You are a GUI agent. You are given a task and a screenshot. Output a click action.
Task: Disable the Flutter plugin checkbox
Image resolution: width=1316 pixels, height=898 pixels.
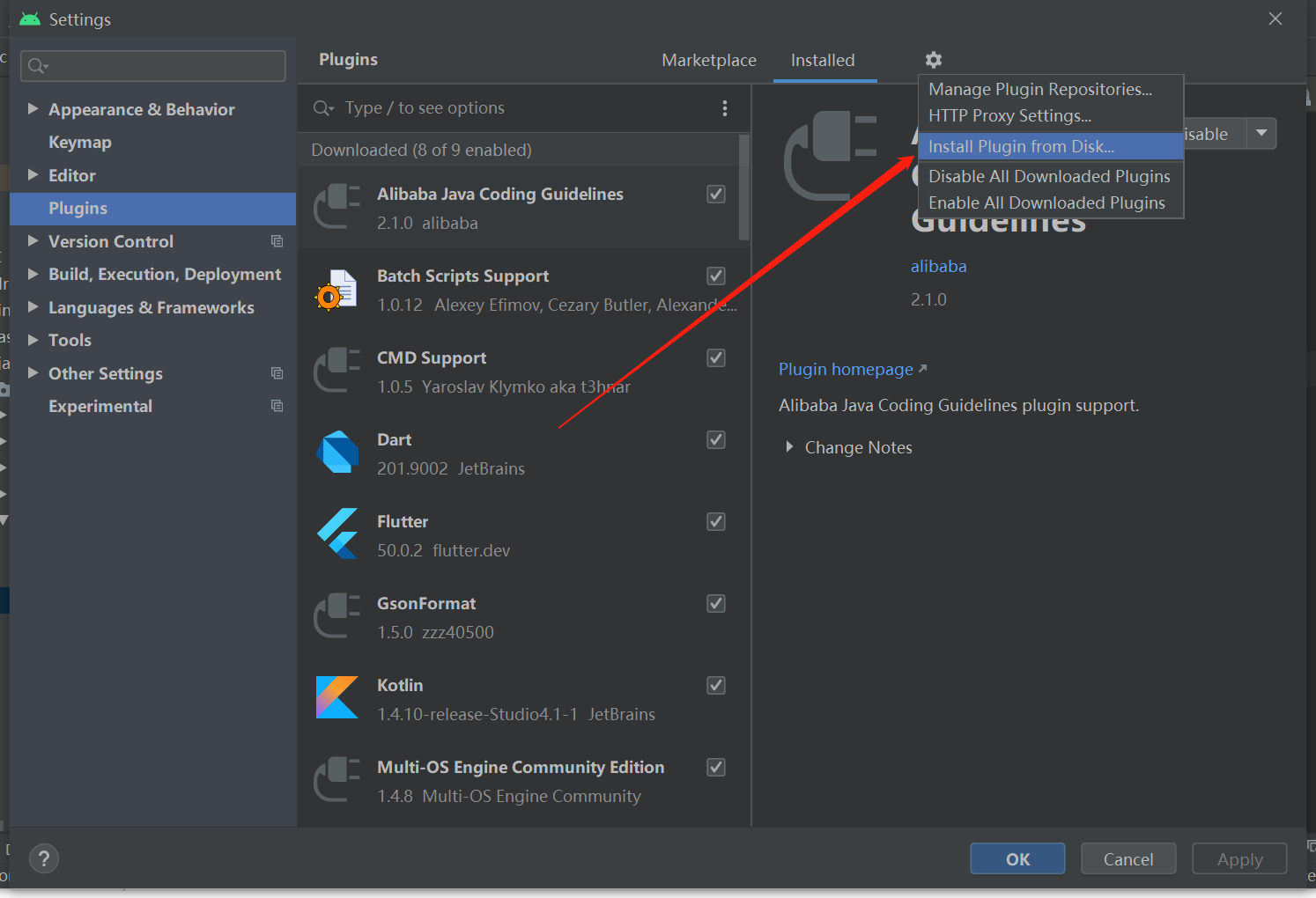click(716, 521)
